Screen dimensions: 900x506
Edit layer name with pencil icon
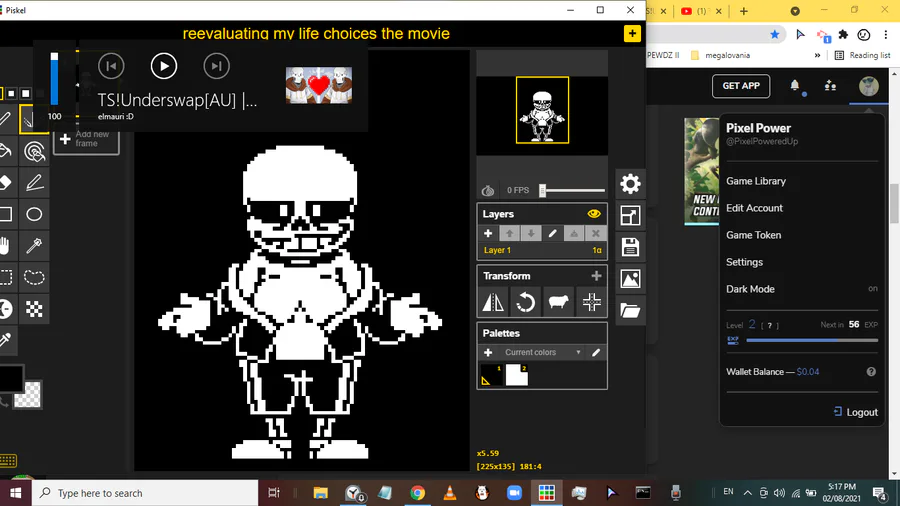pos(552,233)
